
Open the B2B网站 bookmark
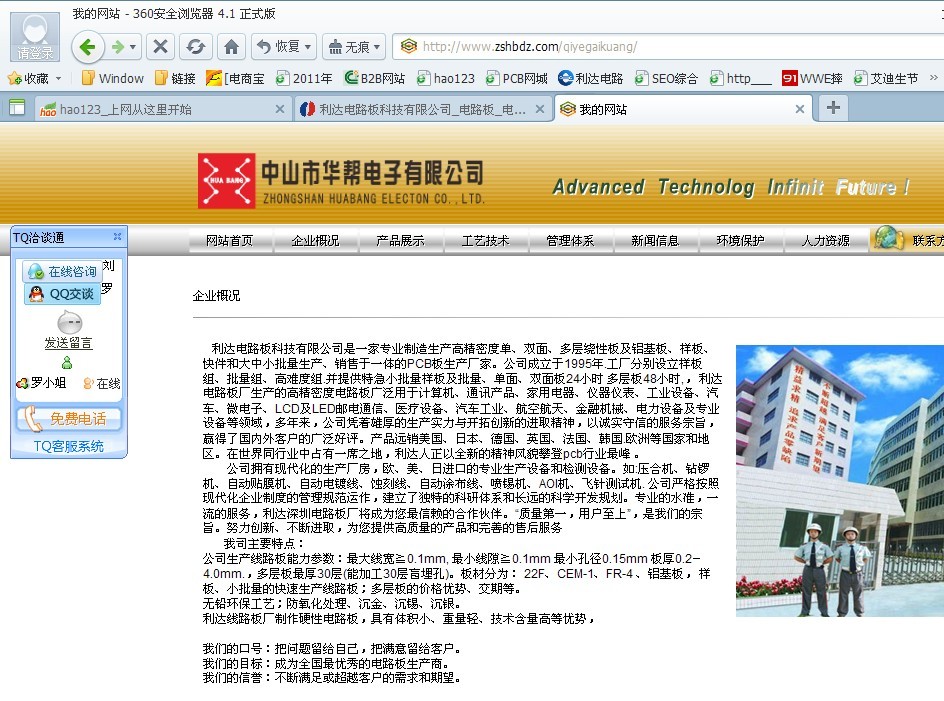point(374,78)
